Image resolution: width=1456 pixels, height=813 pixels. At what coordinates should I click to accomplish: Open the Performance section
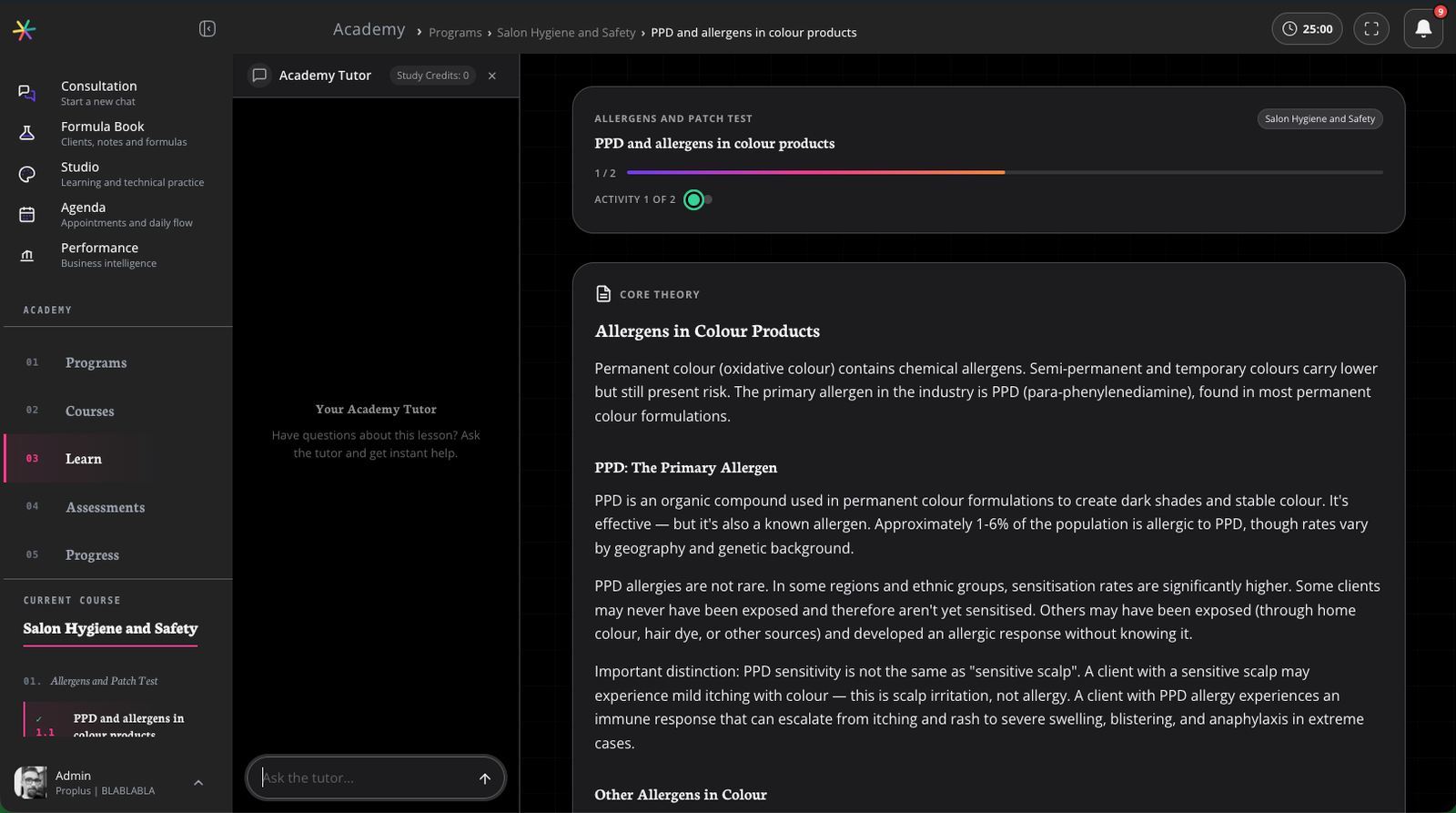(x=118, y=255)
